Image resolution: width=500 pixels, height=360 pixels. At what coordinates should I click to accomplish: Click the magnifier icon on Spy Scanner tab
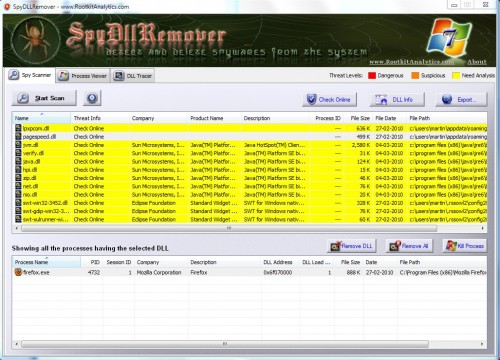pyautogui.click(x=14, y=75)
